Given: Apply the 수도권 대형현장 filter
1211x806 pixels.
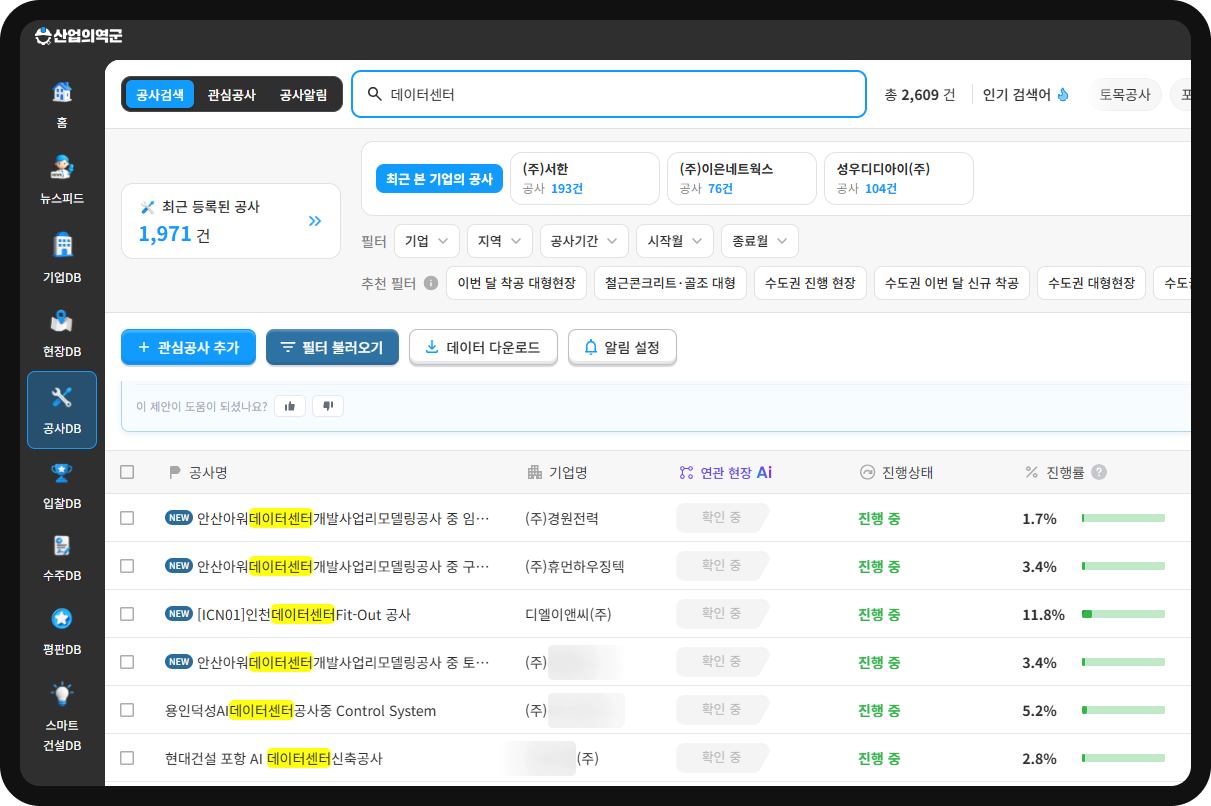Looking at the screenshot, I should point(1091,283).
